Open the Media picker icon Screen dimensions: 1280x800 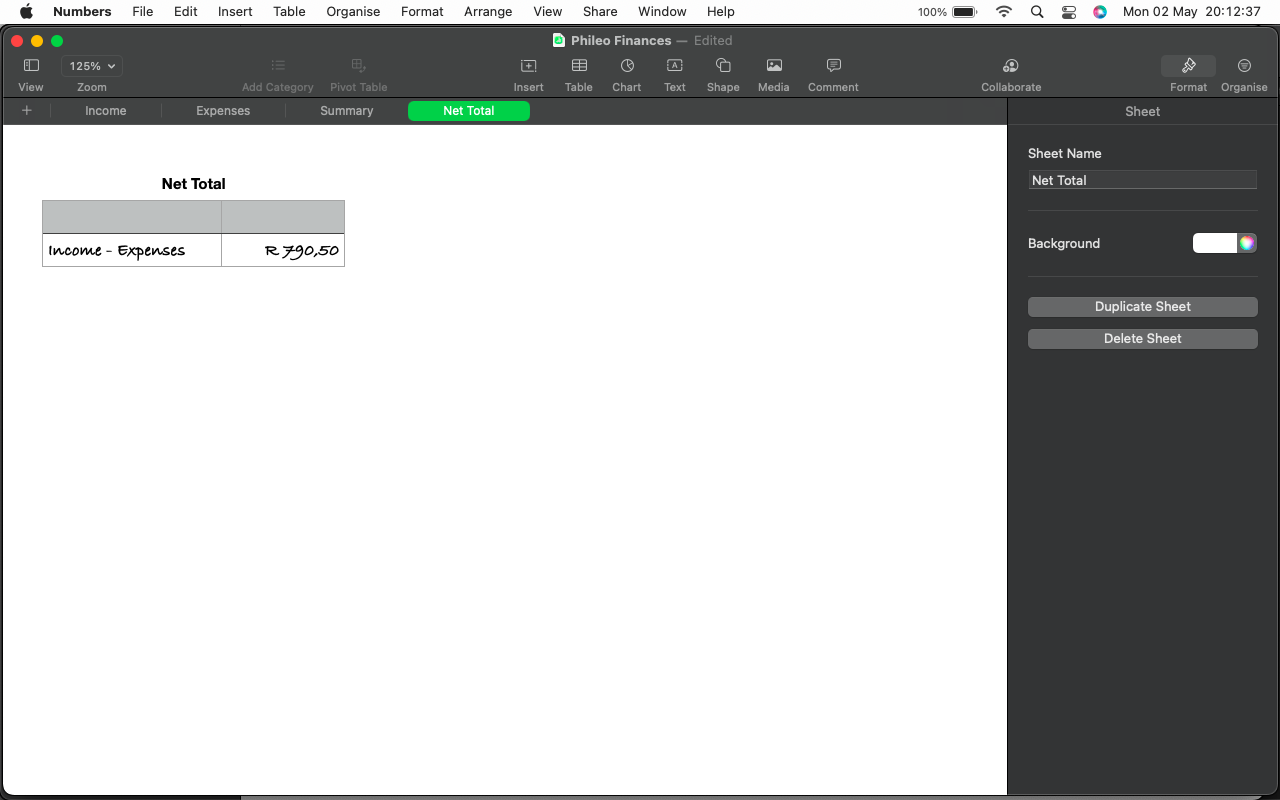(774, 66)
